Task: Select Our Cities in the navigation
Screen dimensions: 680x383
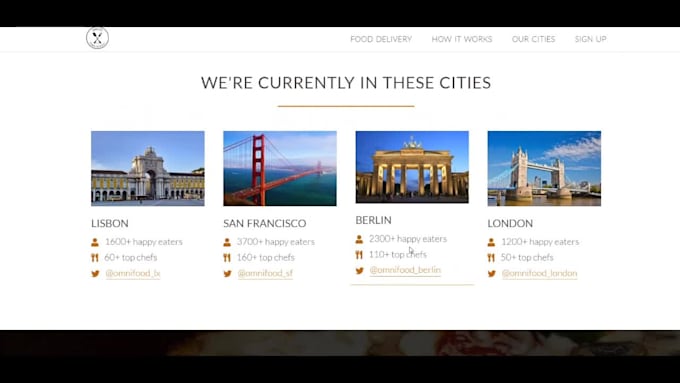Action: coord(533,39)
